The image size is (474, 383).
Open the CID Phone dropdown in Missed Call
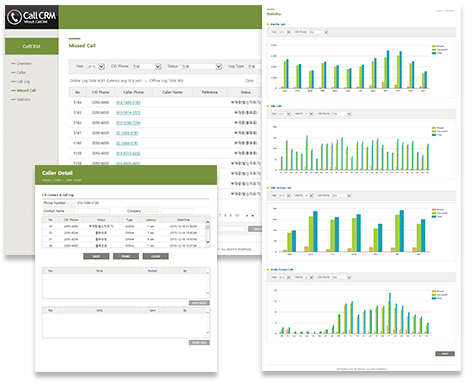pyautogui.click(x=147, y=67)
